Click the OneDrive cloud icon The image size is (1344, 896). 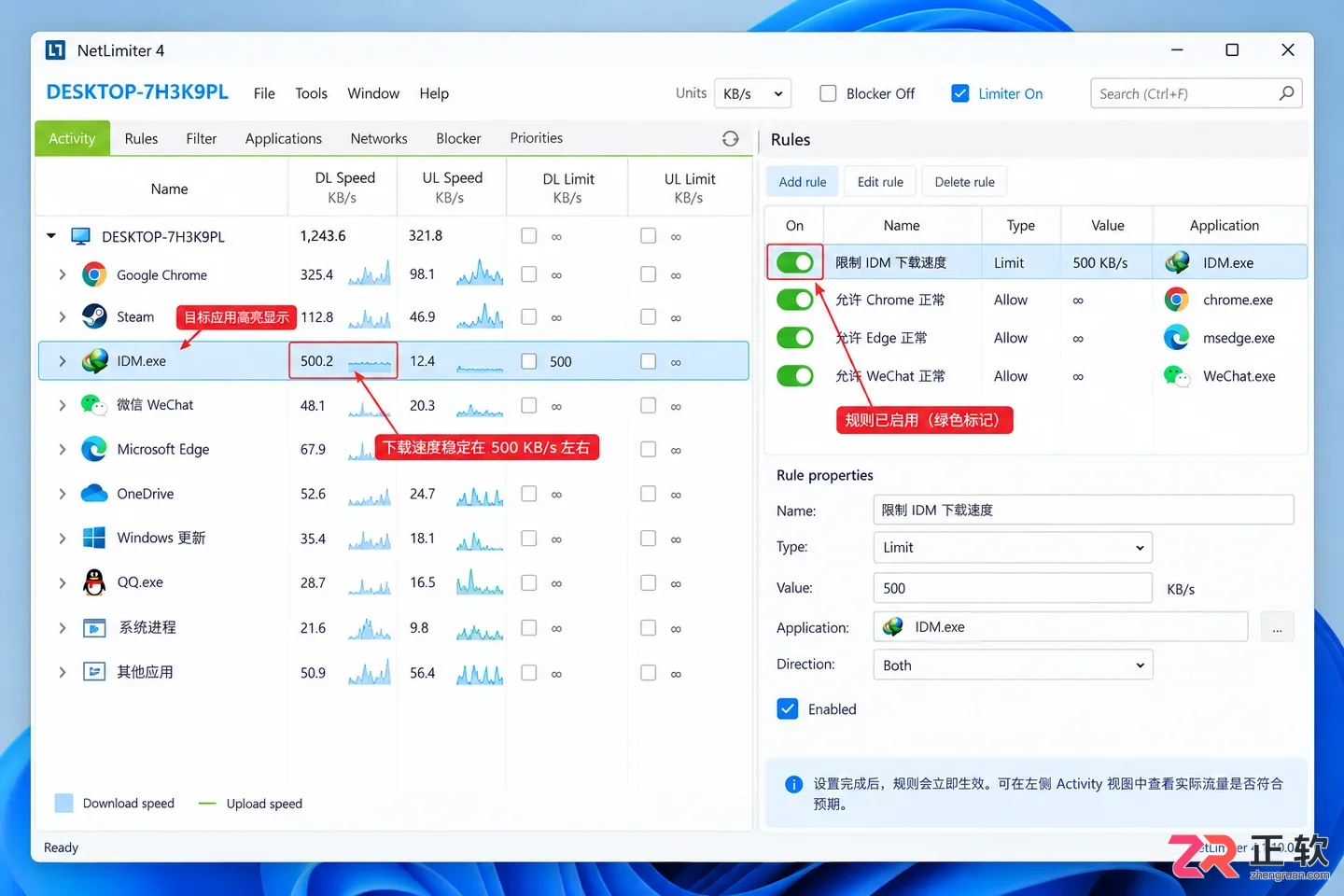[x=94, y=493]
